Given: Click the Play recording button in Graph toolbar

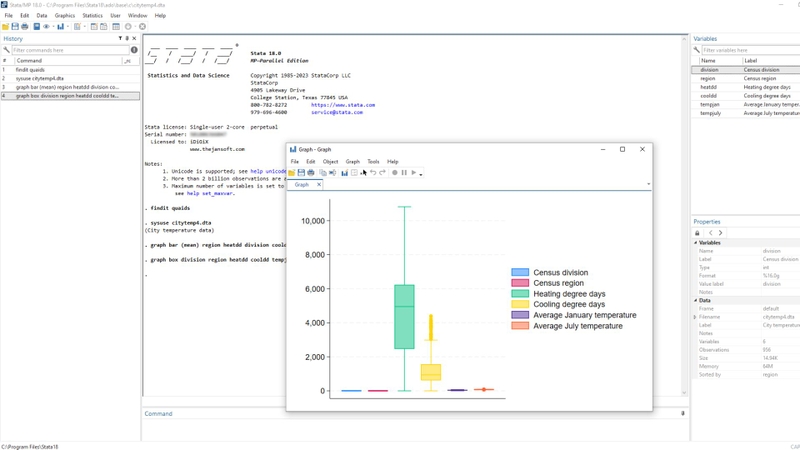Looking at the screenshot, I should point(414,172).
